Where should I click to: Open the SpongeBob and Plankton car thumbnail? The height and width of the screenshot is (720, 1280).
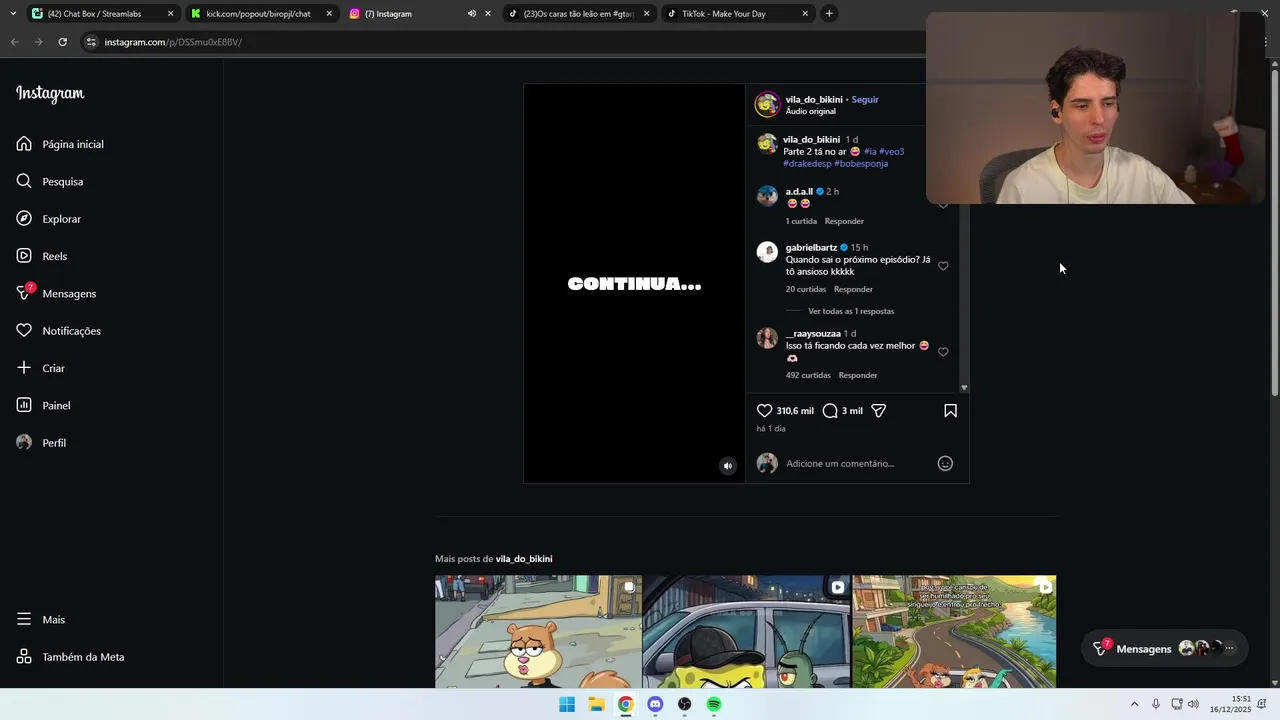pos(746,631)
